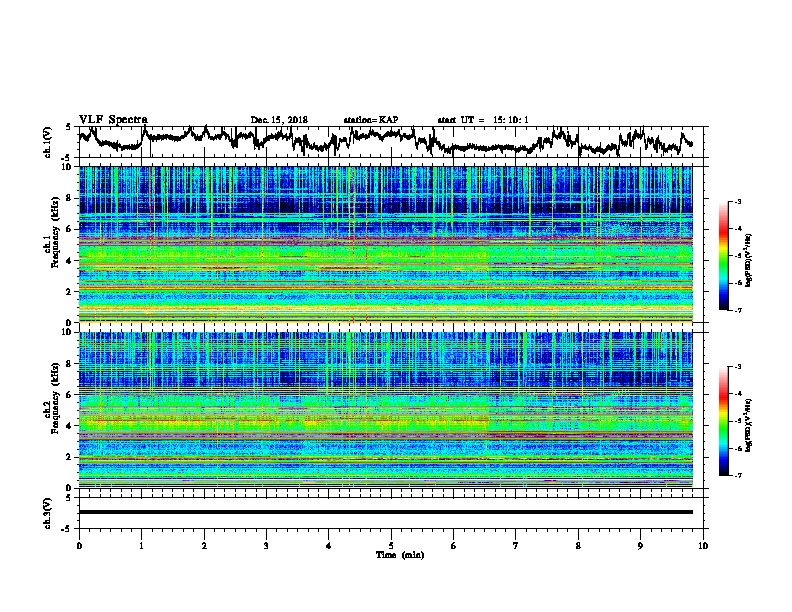Click the "Time (min)" x-axis label
The width and height of the screenshot is (792, 612).
click(x=400, y=555)
